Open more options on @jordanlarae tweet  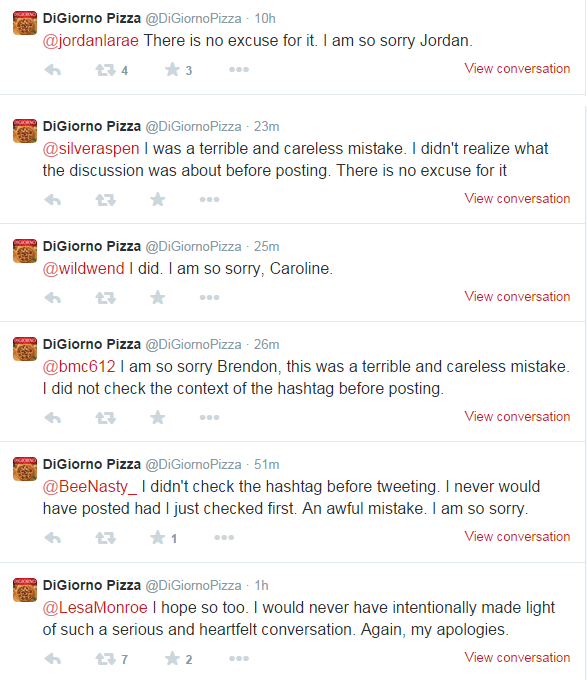click(239, 69)
